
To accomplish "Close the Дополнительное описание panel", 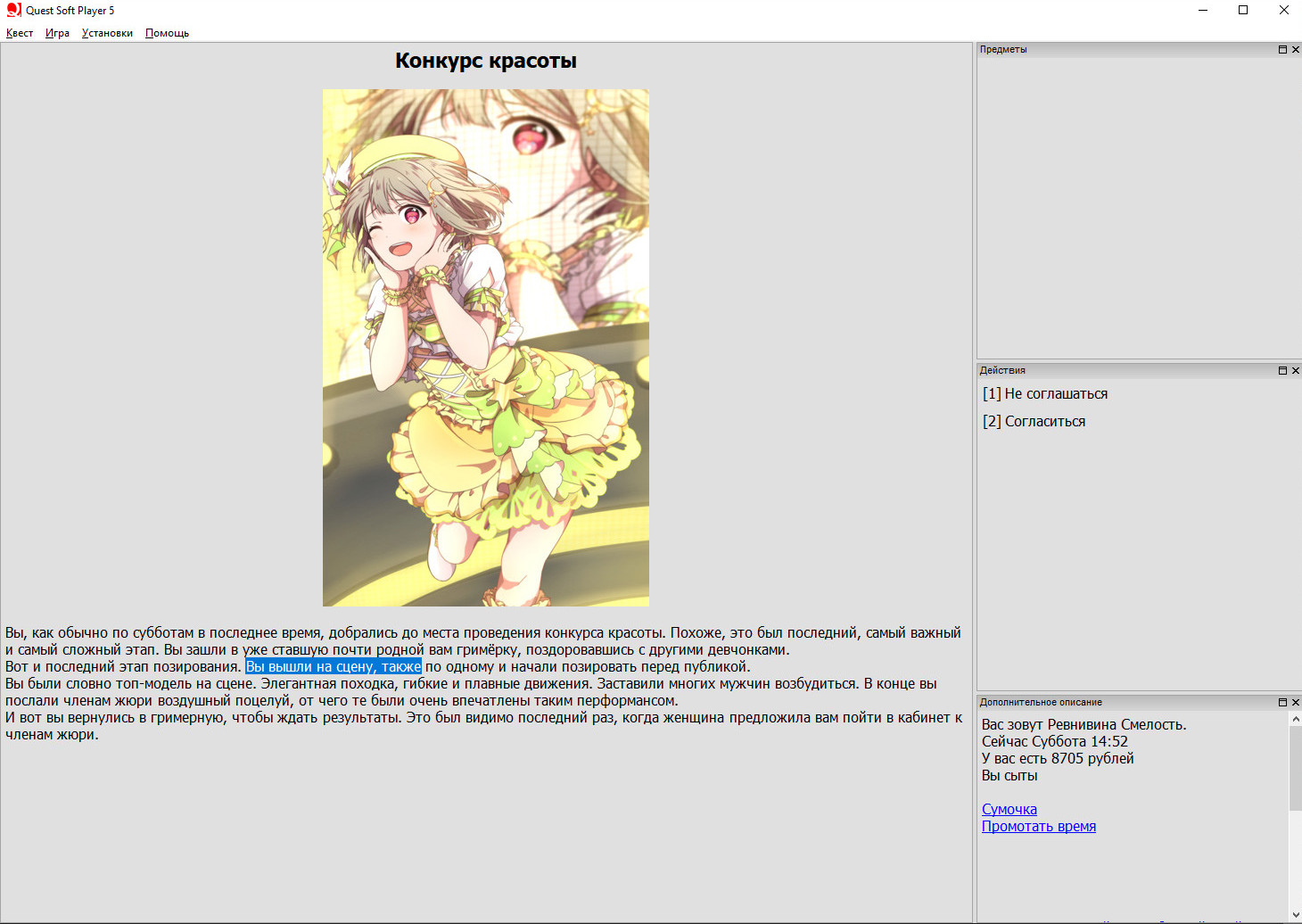I will click(x=1296, y=702).
